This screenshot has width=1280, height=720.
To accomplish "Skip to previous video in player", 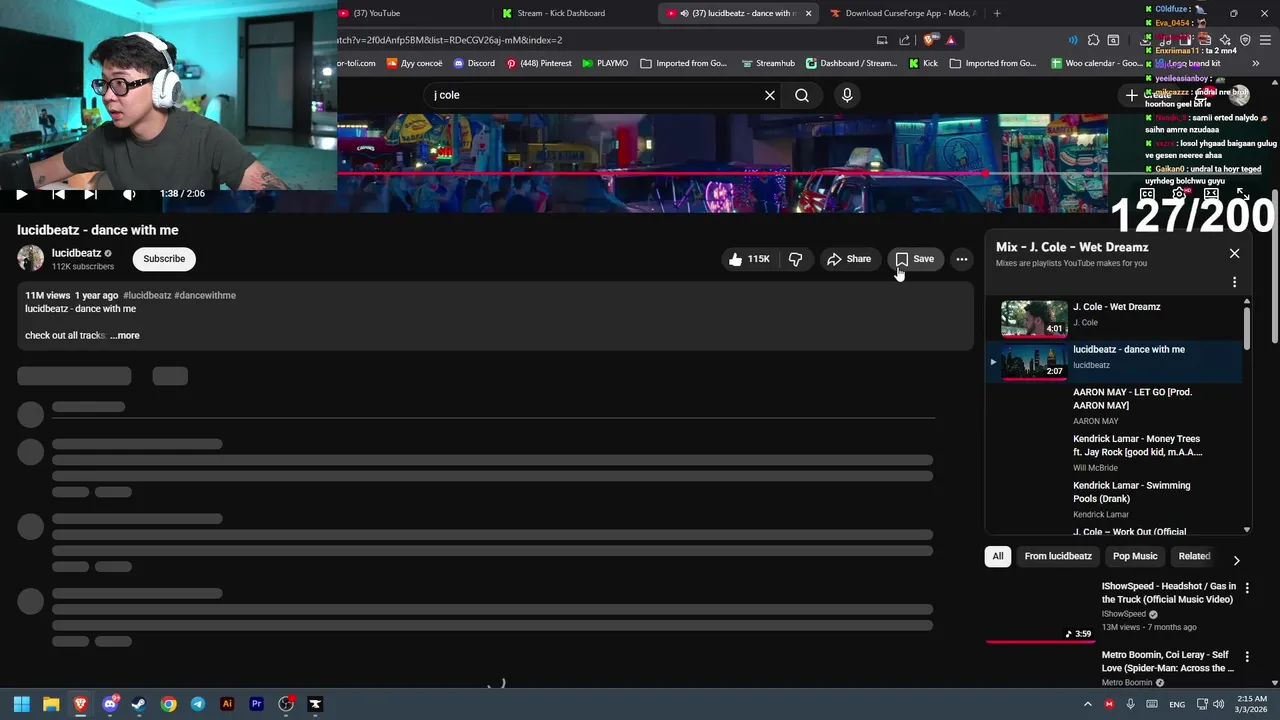I will pos(58,194).
